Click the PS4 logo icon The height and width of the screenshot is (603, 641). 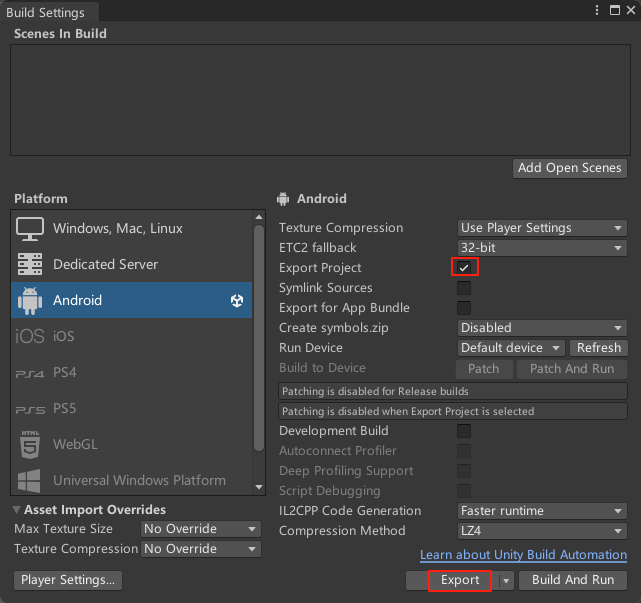29,374
